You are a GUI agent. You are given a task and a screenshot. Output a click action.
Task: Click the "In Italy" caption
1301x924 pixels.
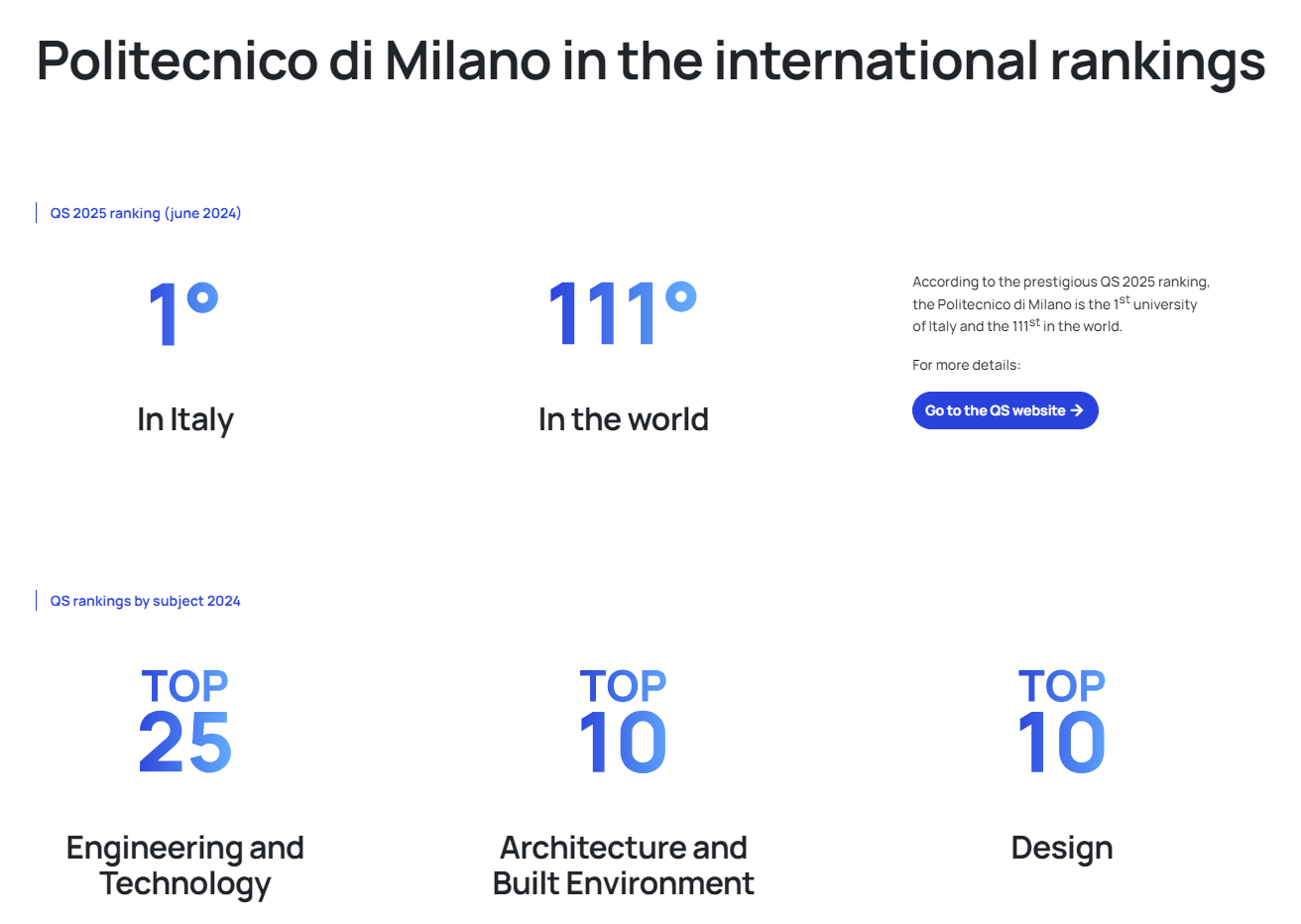(x=185, y=420)
